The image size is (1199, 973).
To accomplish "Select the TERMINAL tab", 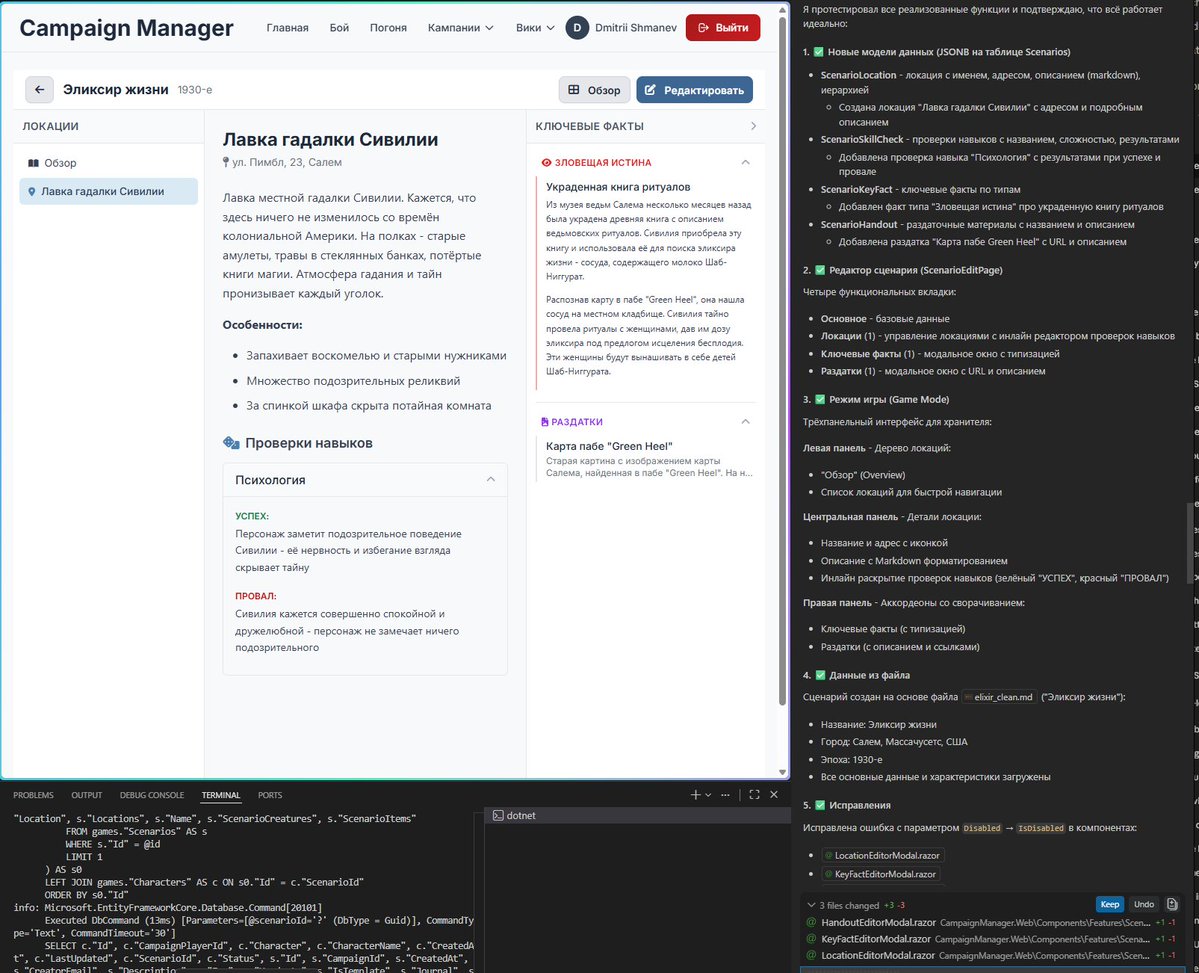I will click(221, 795).
